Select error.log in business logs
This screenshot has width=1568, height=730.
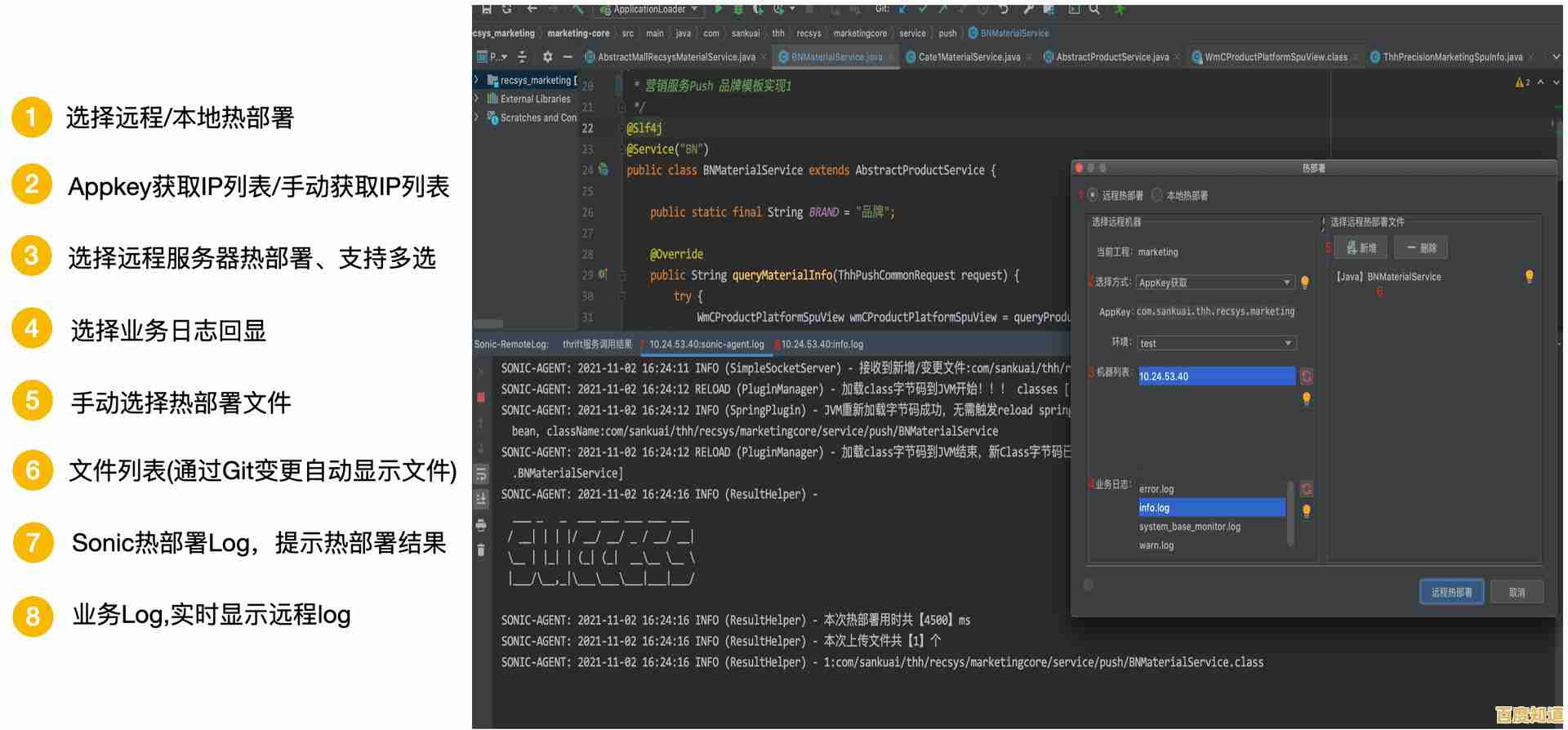(1210, 489)
